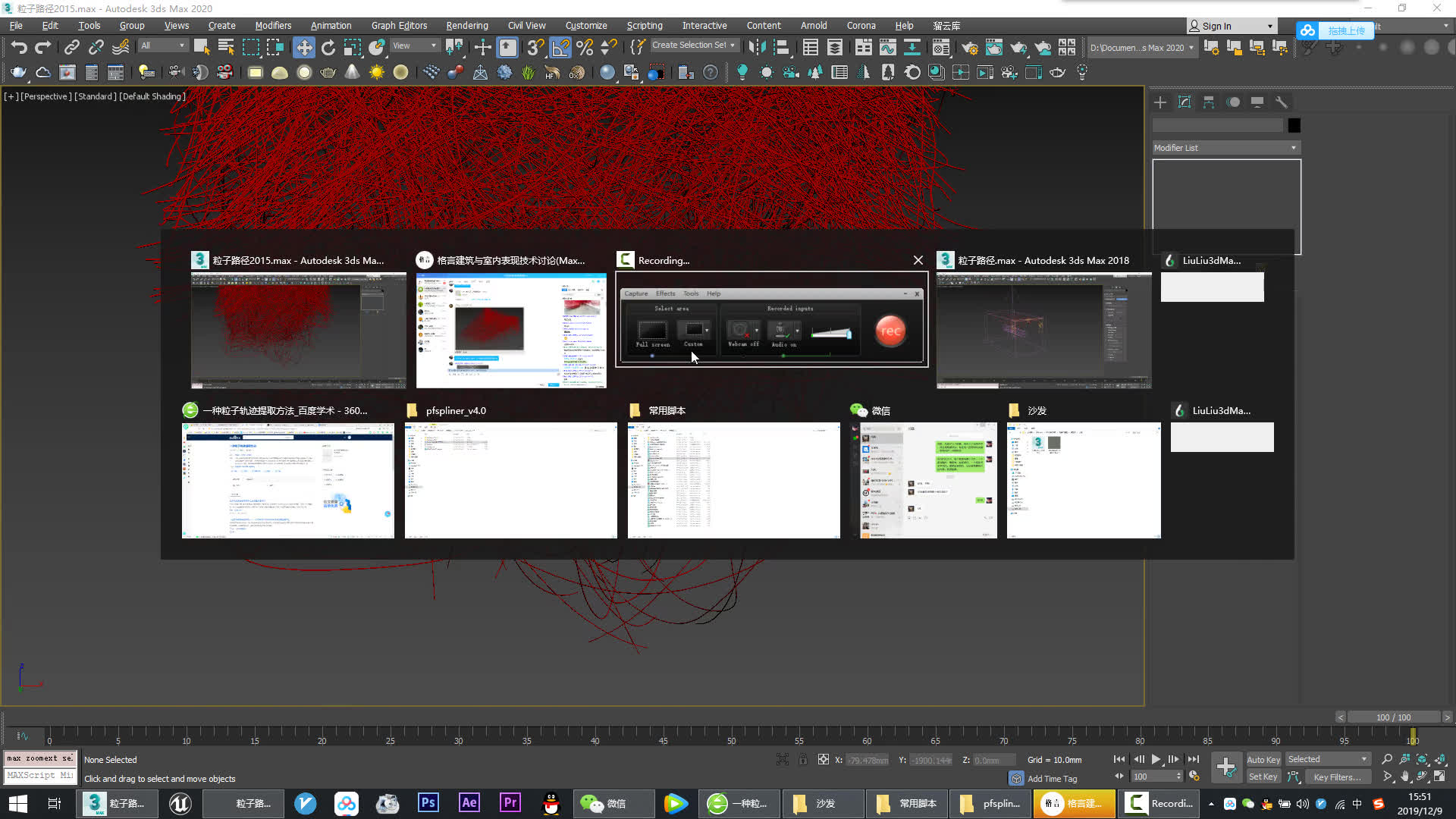Screen dimensions: 1456x819
Task: Click the Key Filters... button
Action: 1337,777
